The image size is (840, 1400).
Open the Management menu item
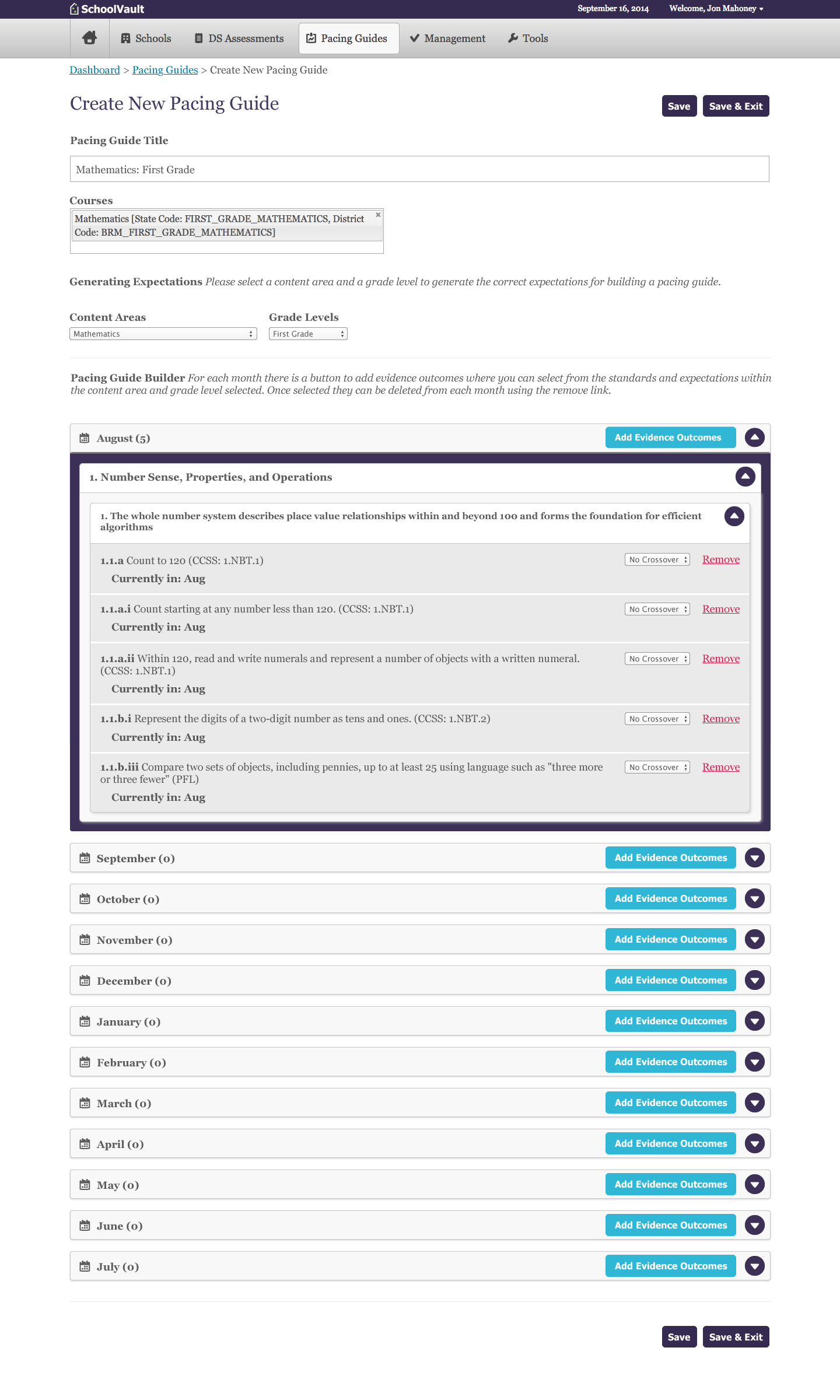coord(447,38)
